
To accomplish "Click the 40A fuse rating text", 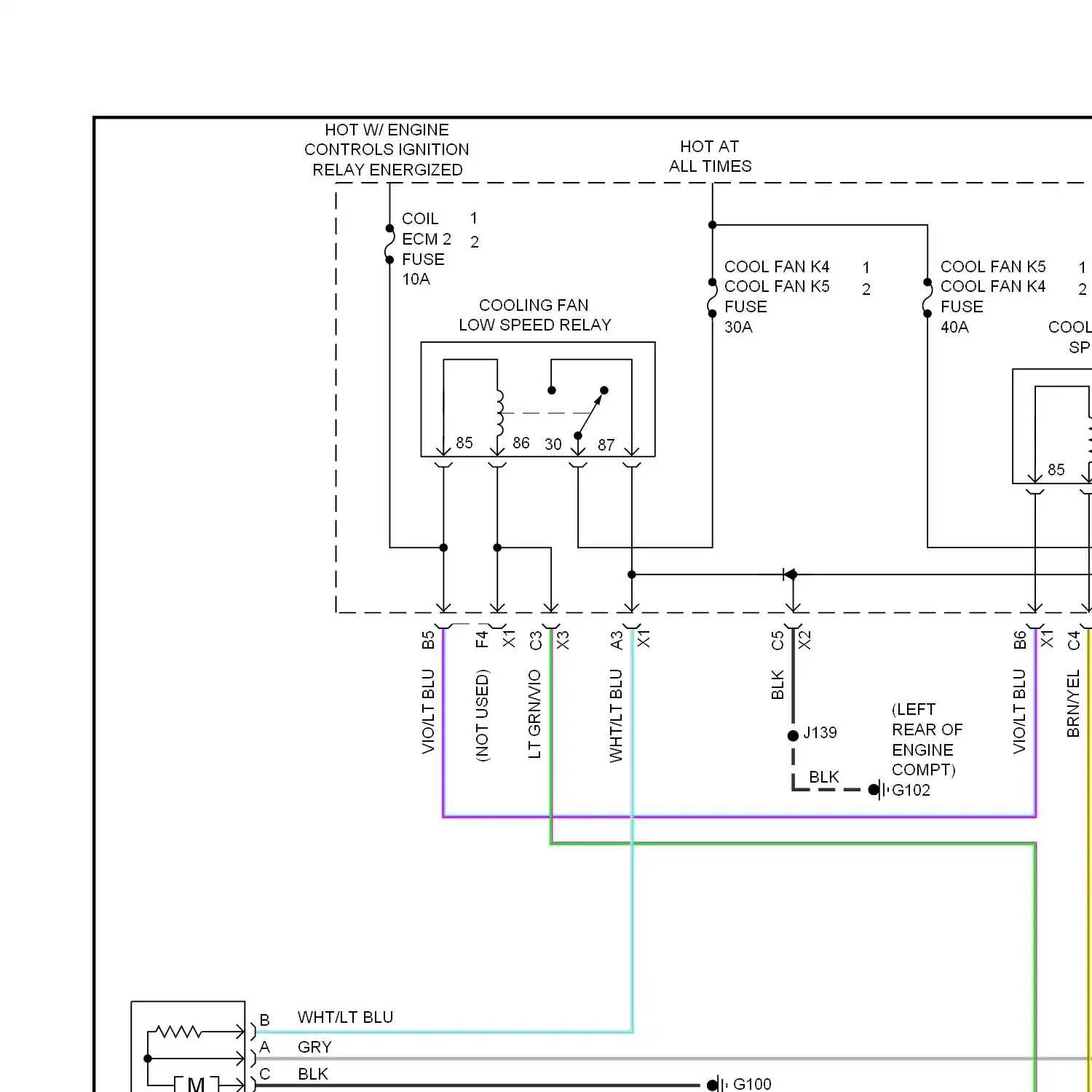I will pos(954,328).
